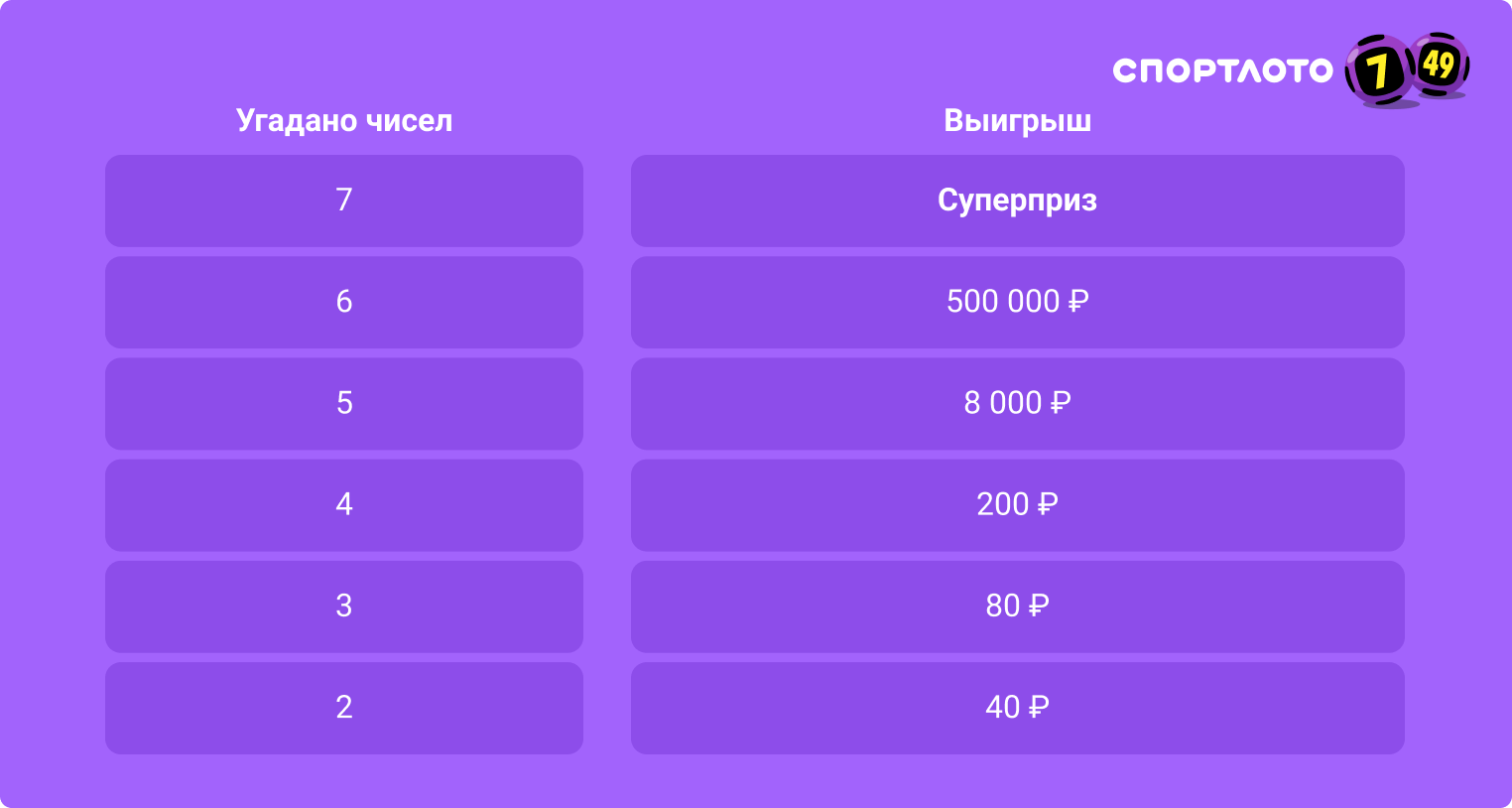
Task: Click the 3 matched numbers cell
Action: click(344, 606)
